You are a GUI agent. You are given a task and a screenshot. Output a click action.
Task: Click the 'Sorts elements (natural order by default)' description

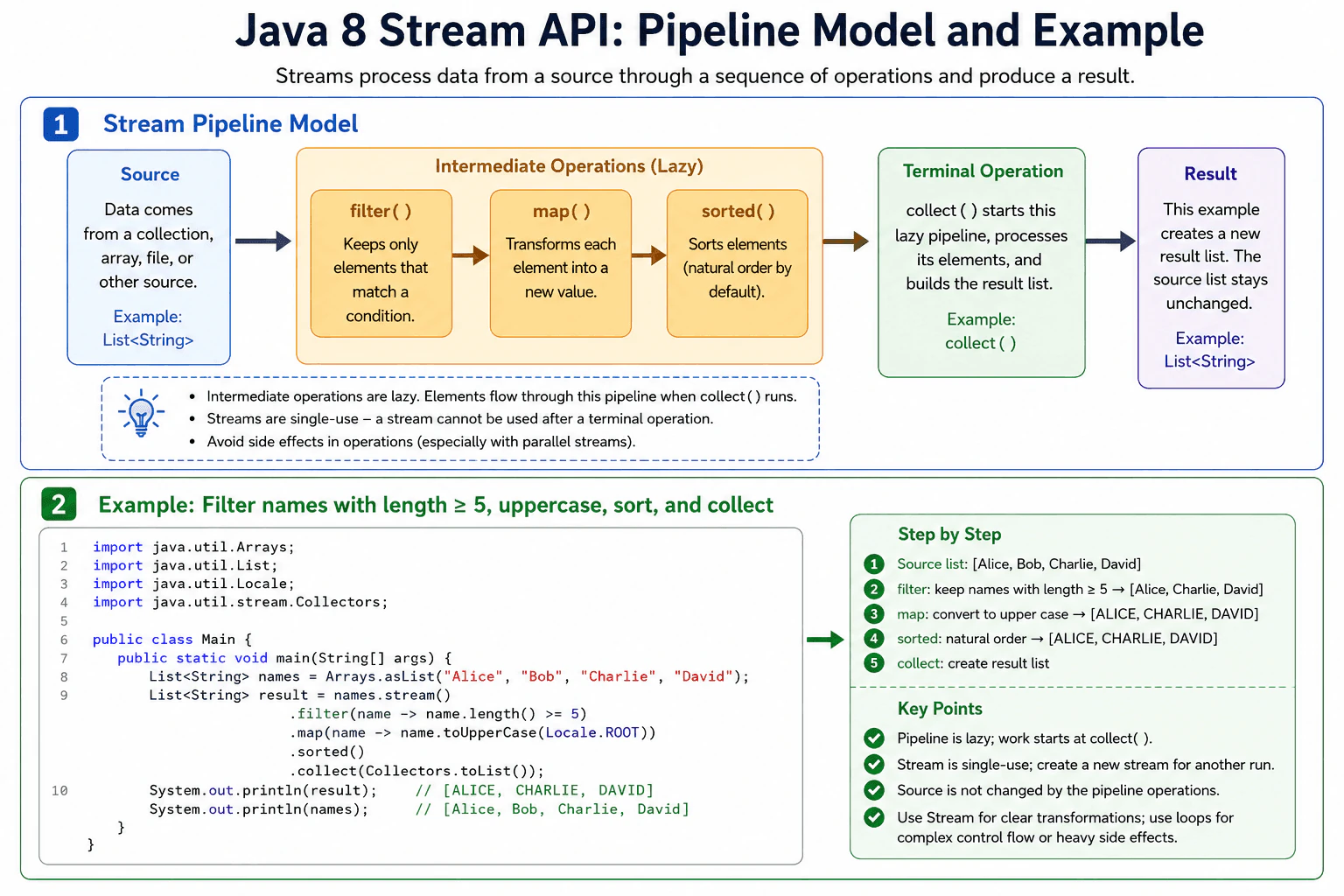(x=738, y=268)
